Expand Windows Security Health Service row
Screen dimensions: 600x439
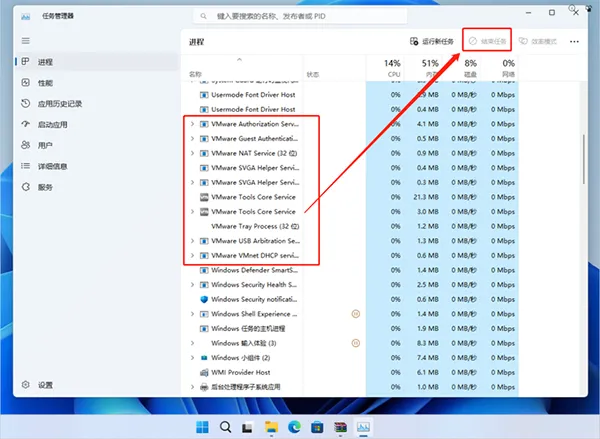(192, 284)
